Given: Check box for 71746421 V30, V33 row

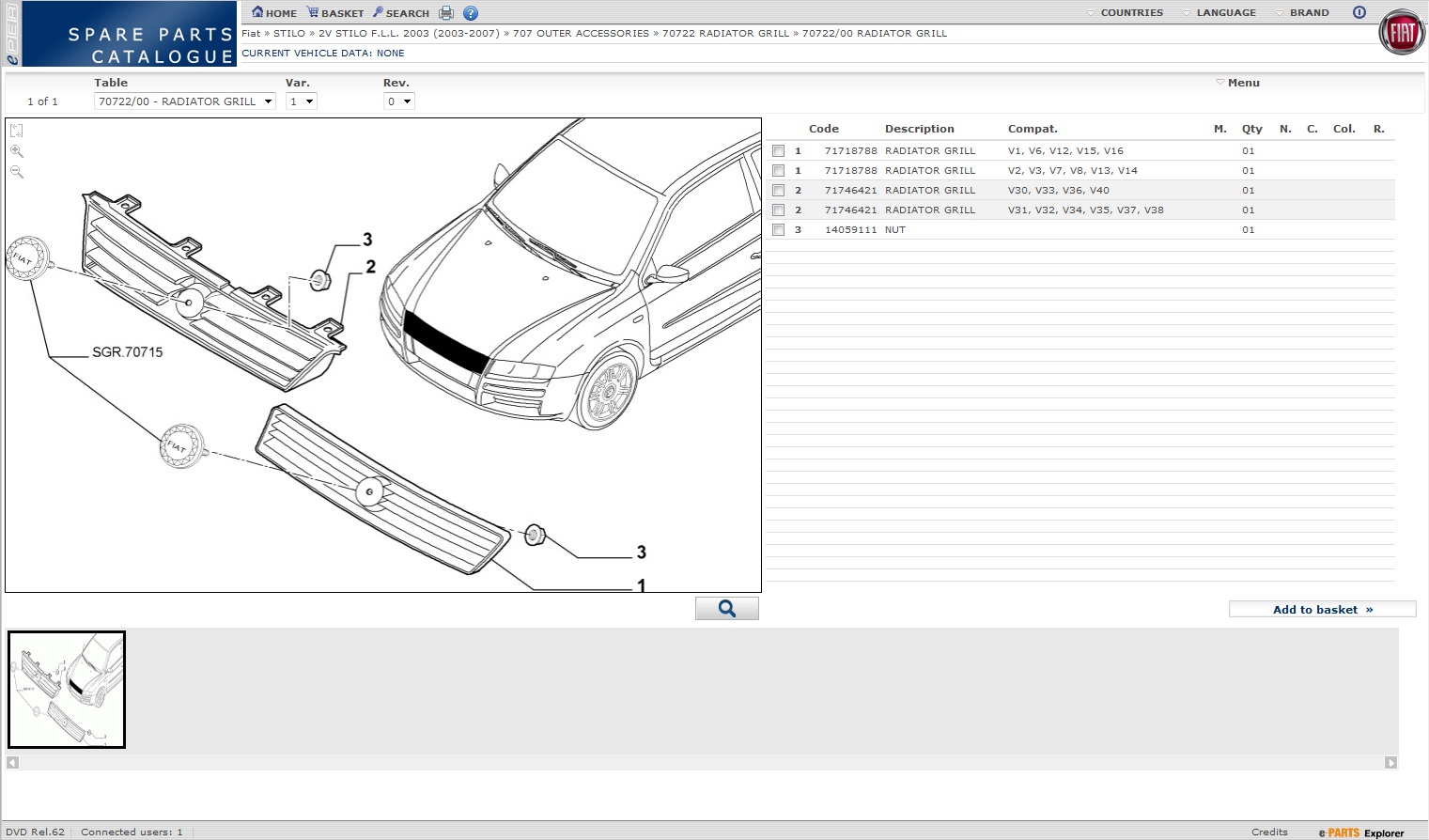Looking at the screenshot, I should click(778, 190).
